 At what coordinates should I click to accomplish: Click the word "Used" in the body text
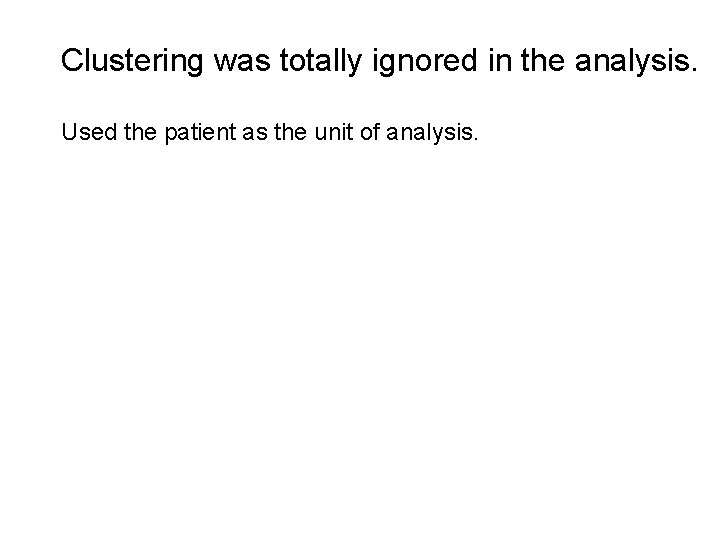point(85,131)
